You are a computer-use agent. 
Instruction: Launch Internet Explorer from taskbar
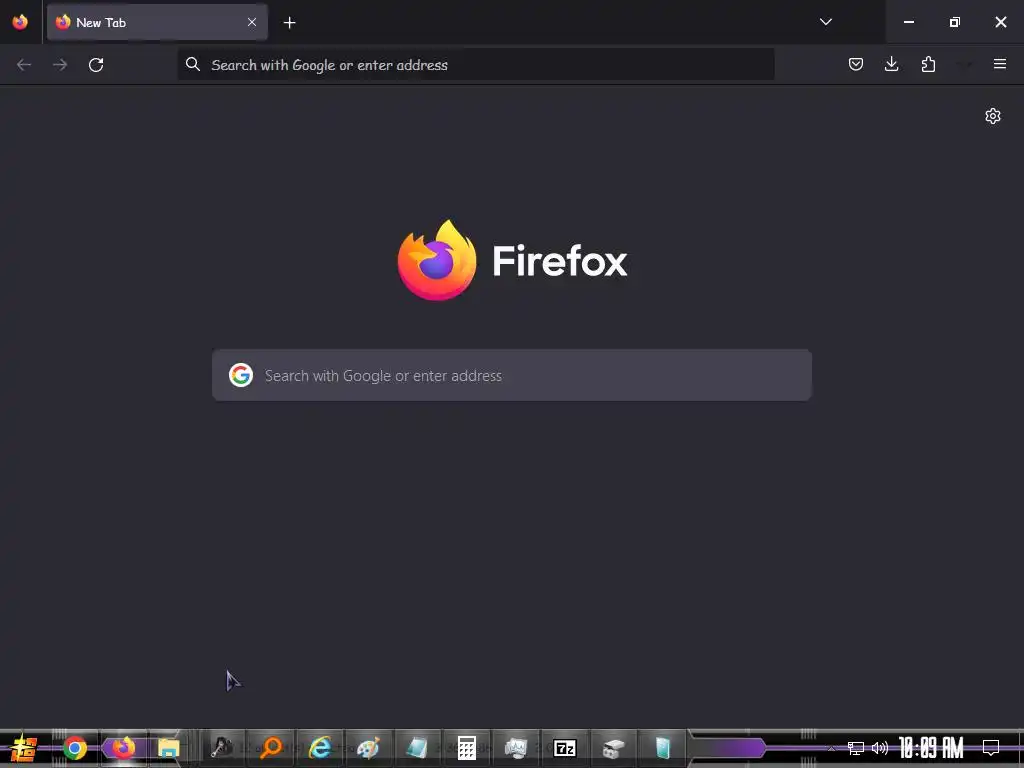pyautogui.click(x=319, y=748)
